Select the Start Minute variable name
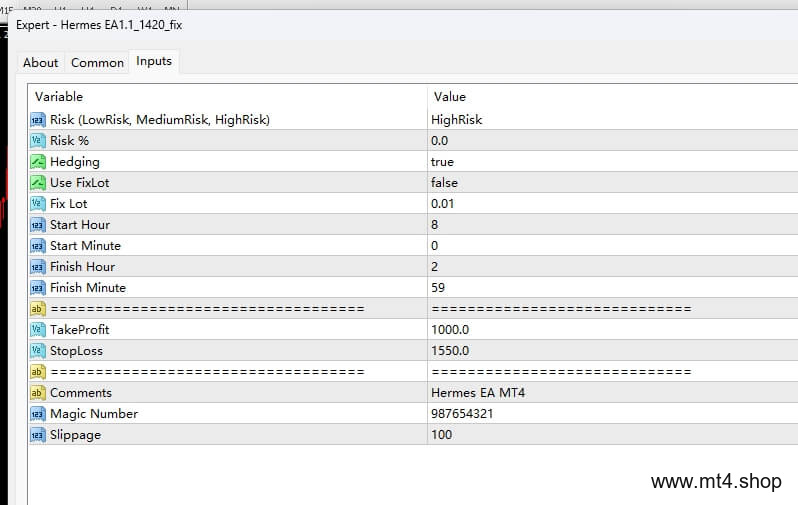The width and height of the screenshot is (798, 505). pos(85,246)
